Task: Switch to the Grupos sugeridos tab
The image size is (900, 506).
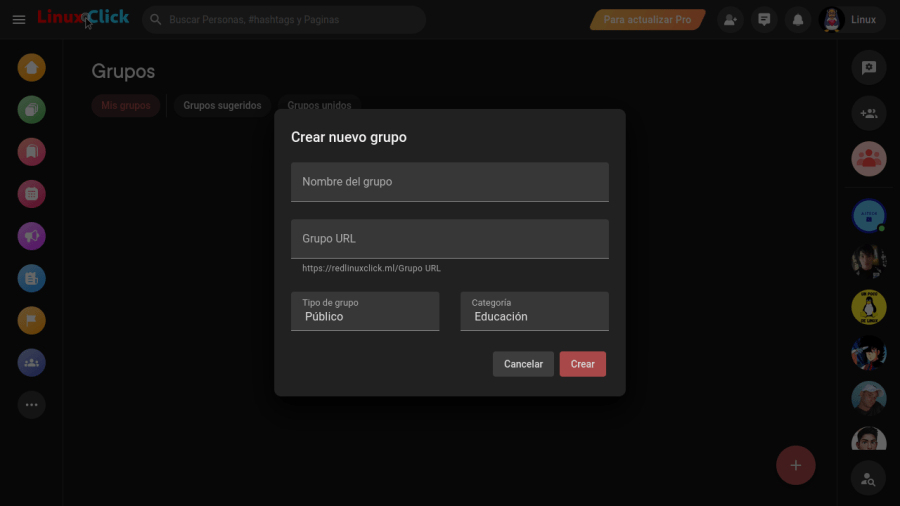Action: point(222,105)
